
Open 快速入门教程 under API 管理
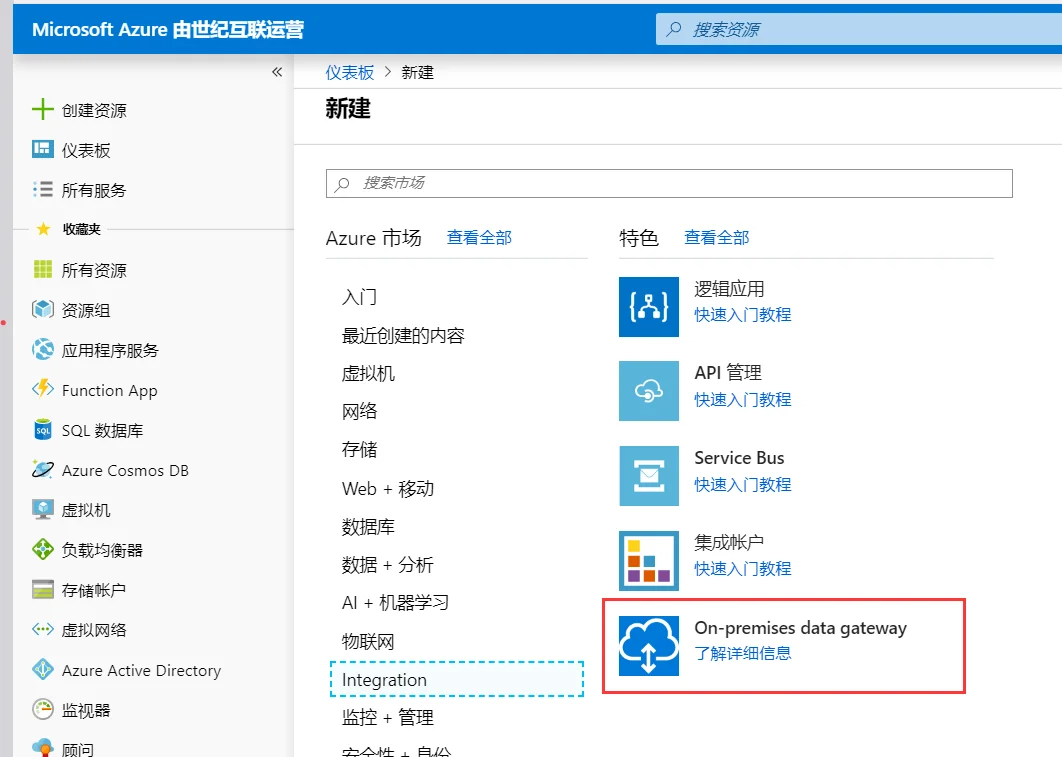(743, 399)
